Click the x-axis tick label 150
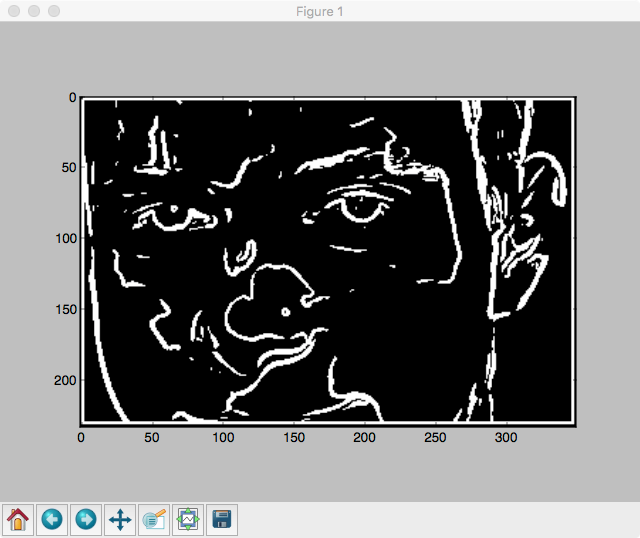The height and width of the screenshot is (538, 640). point(294,438)
